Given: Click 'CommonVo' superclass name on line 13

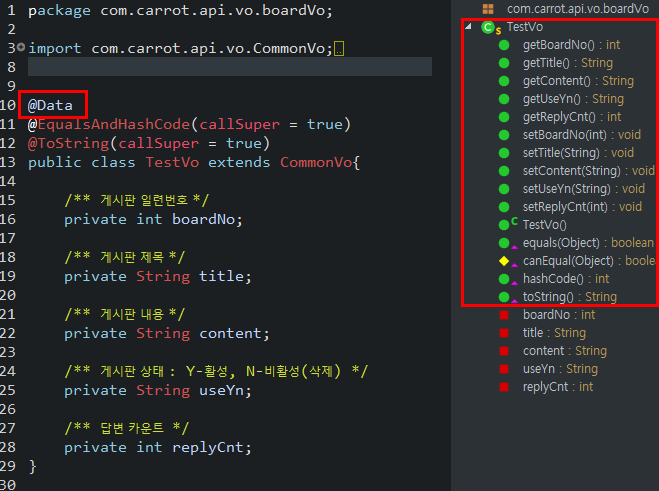Looking at the screenshot, I should (x=316, y=162).
